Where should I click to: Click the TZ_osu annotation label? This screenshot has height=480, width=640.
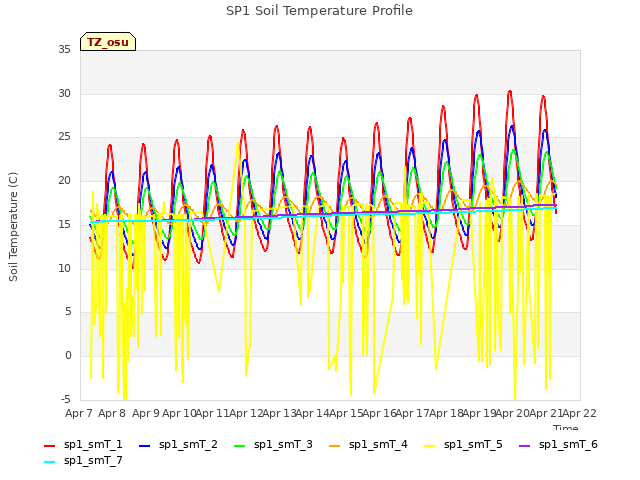(x=108, y=42)
